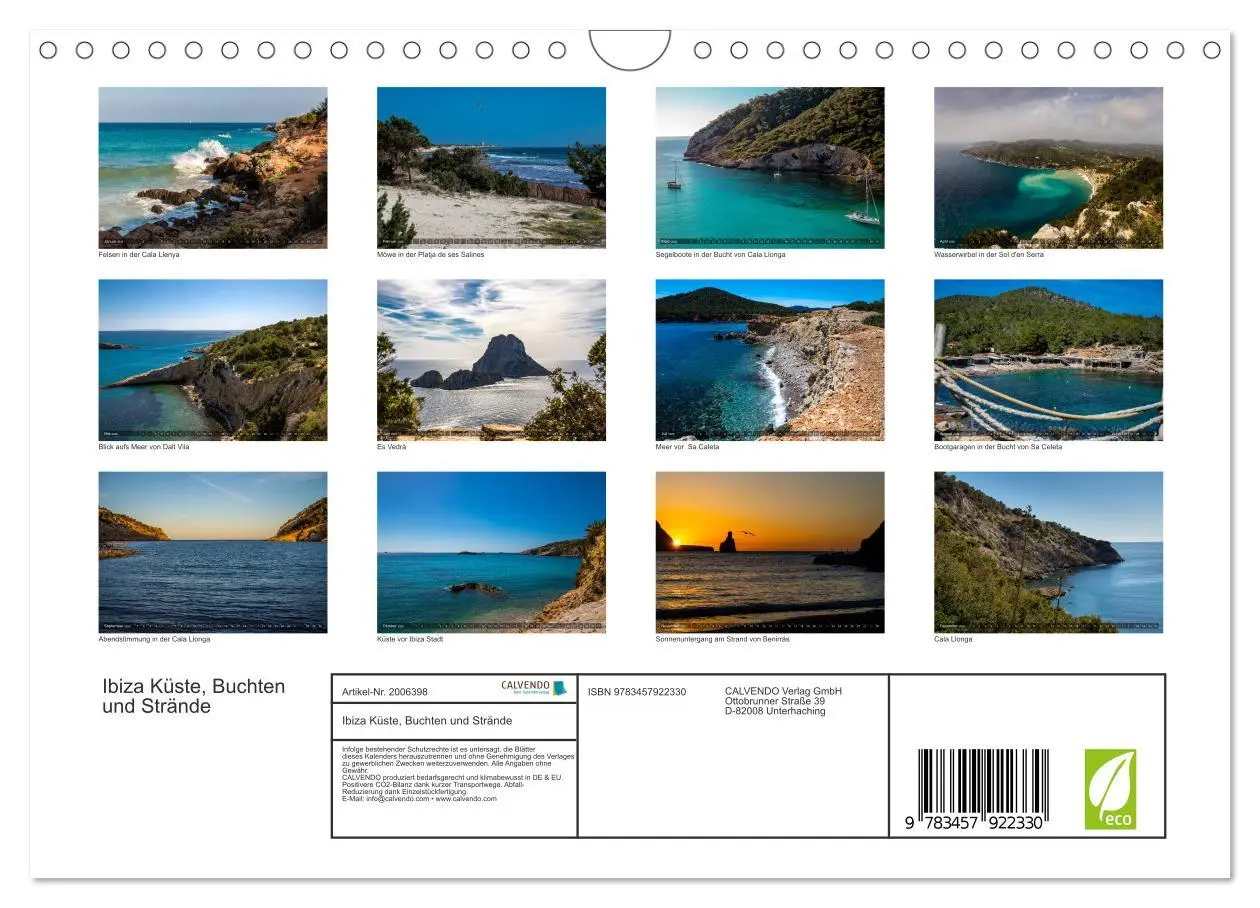Click the caption 'Bootgaragen in der Bucht von Sa Caleta'
This screenshot has width=1260, height=908.
[x=998, y=447]
